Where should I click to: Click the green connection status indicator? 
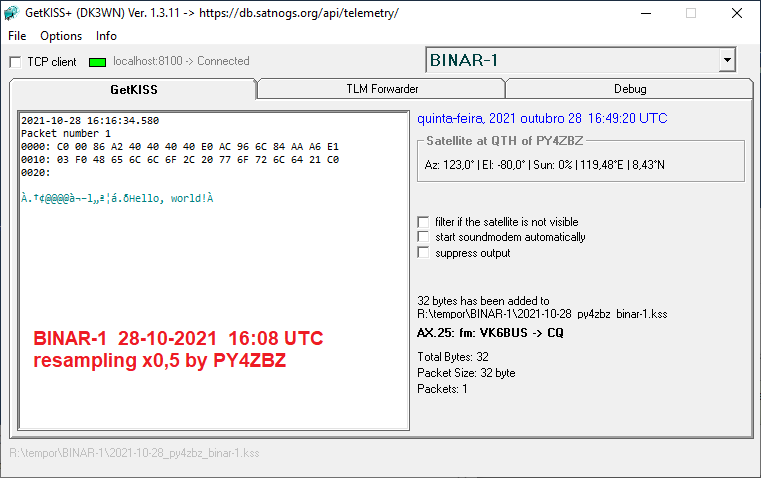pos(98,62)
